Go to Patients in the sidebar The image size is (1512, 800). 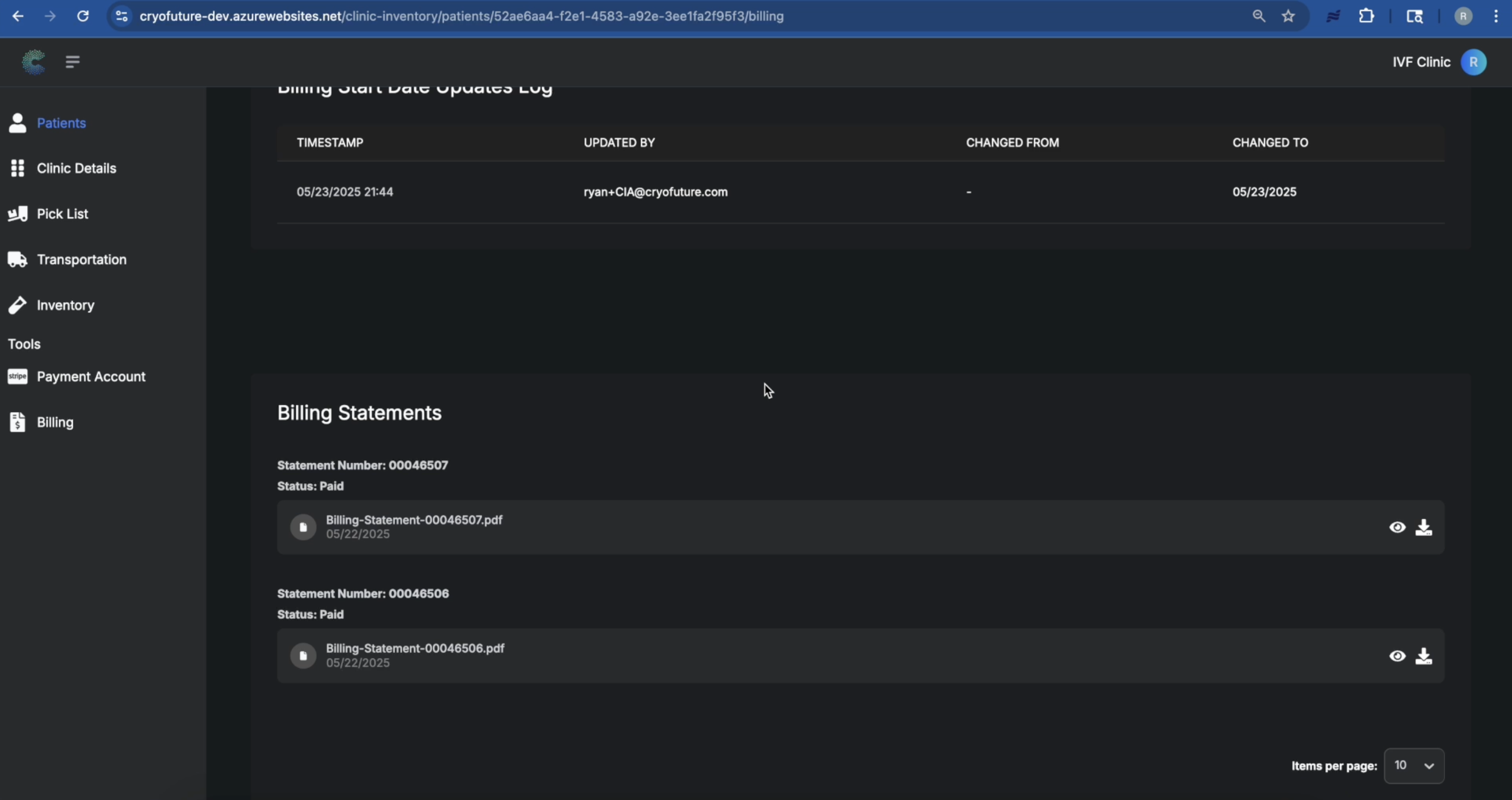tap(61, 122)
